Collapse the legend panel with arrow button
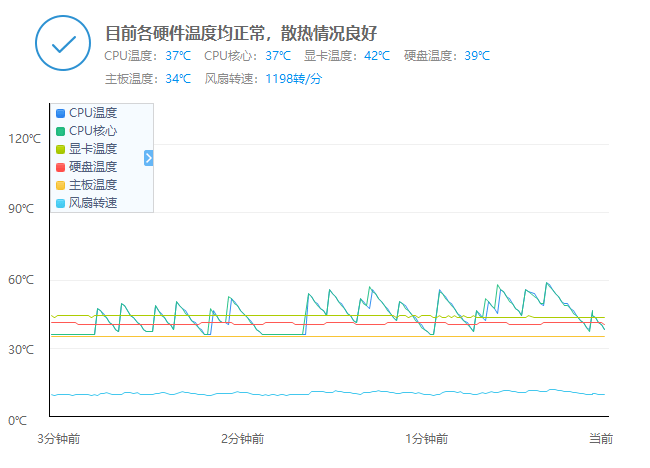This screenshot has height=468, width=650. tap(149, 158)
